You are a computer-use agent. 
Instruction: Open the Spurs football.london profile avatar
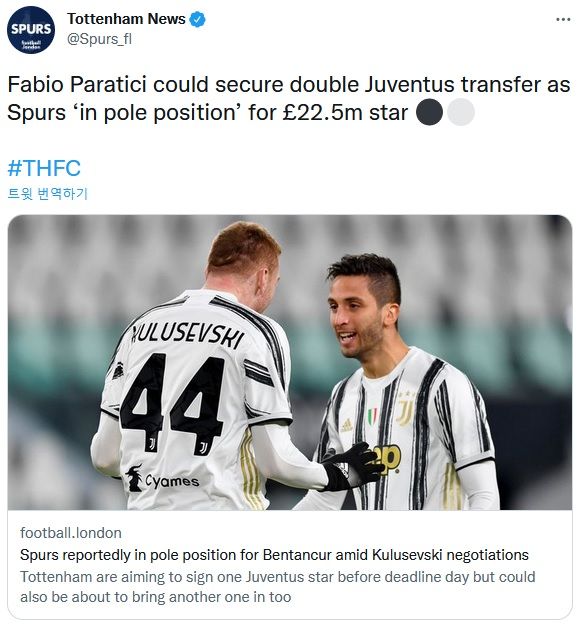click(31, 30)
